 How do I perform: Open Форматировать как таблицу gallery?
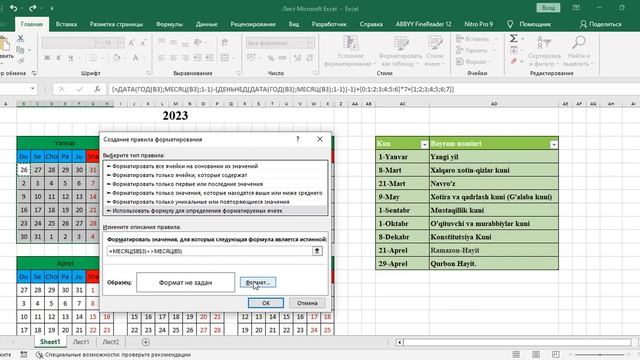[400, 51]
